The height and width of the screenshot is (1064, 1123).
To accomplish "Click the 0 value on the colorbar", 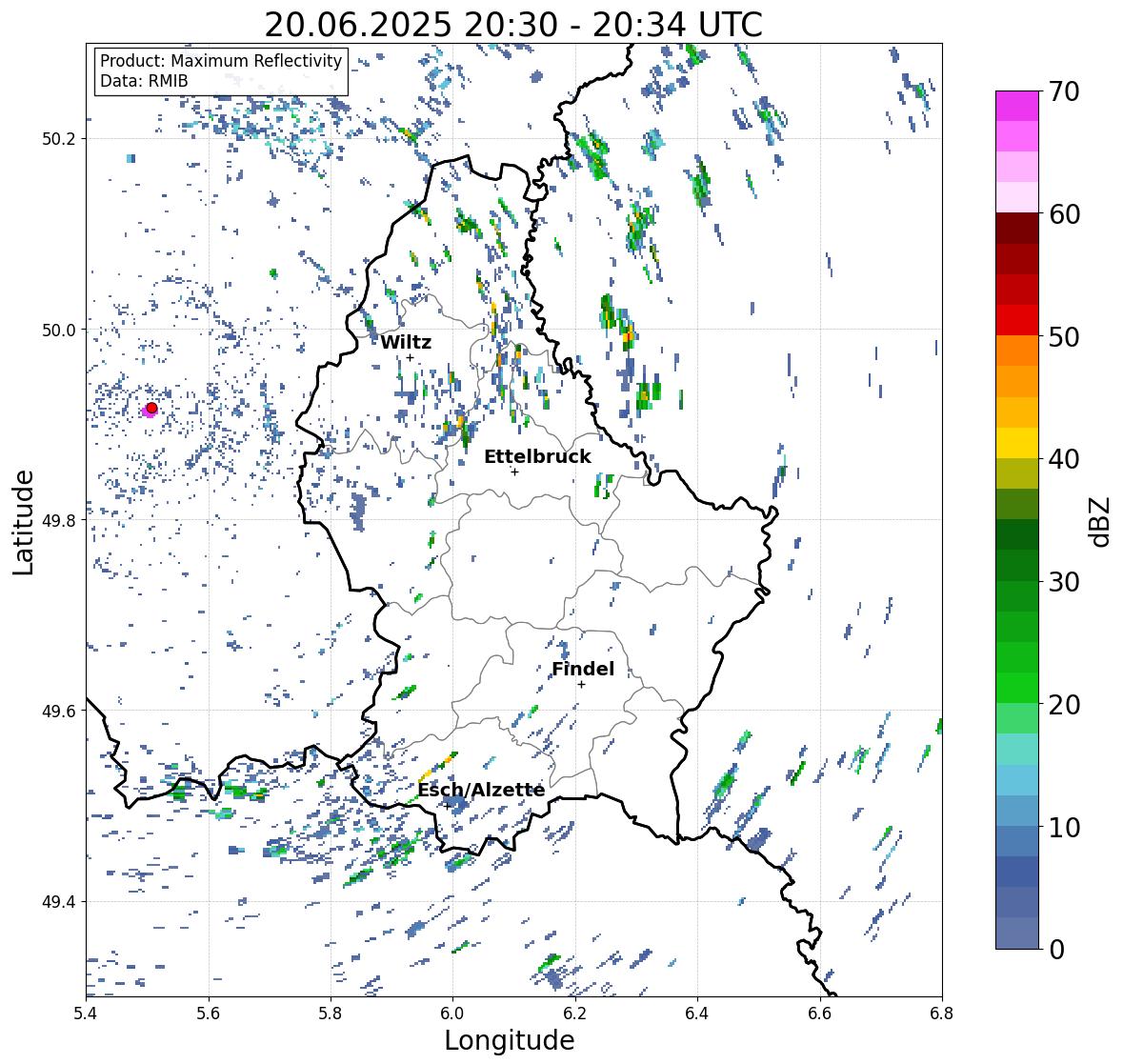I will coord(1057,950).
